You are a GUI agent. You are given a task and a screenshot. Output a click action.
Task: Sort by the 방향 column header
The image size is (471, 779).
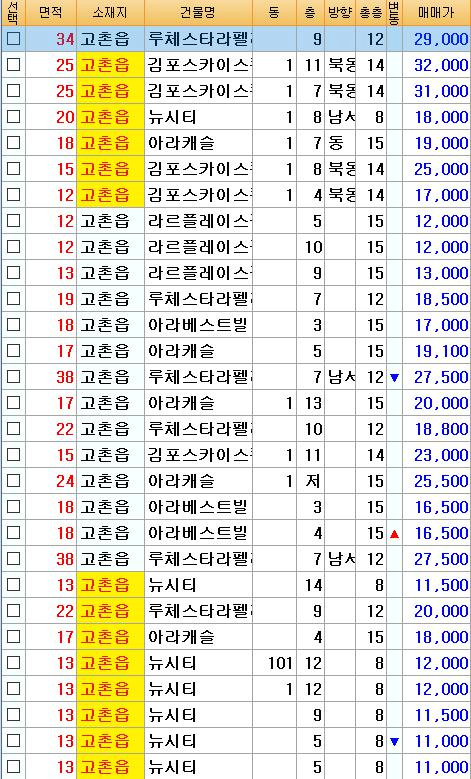point(341,13)
